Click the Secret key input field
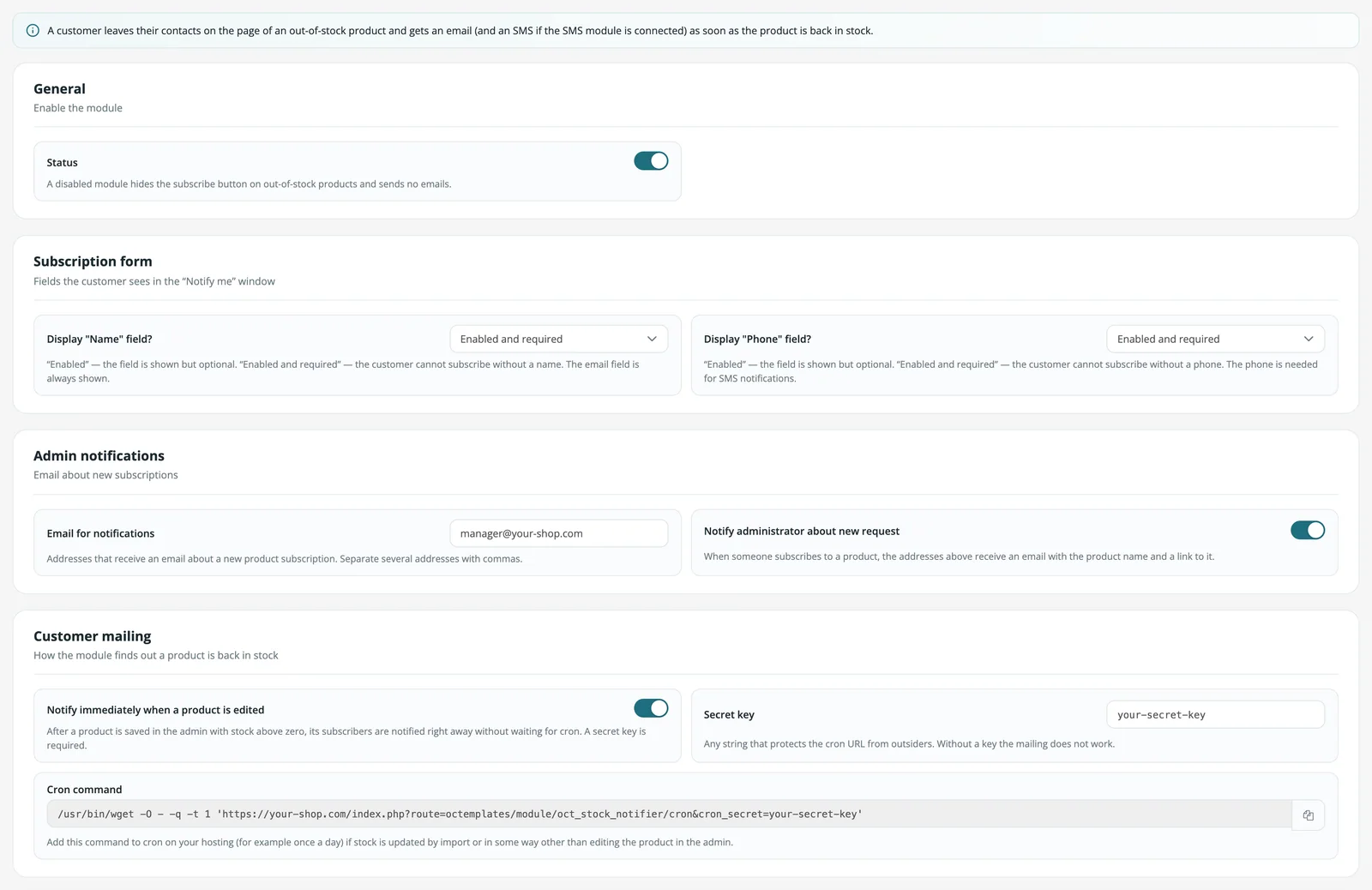Image resolution: width=1372 pixels, height=890 pixels. tap(1215, 714)
